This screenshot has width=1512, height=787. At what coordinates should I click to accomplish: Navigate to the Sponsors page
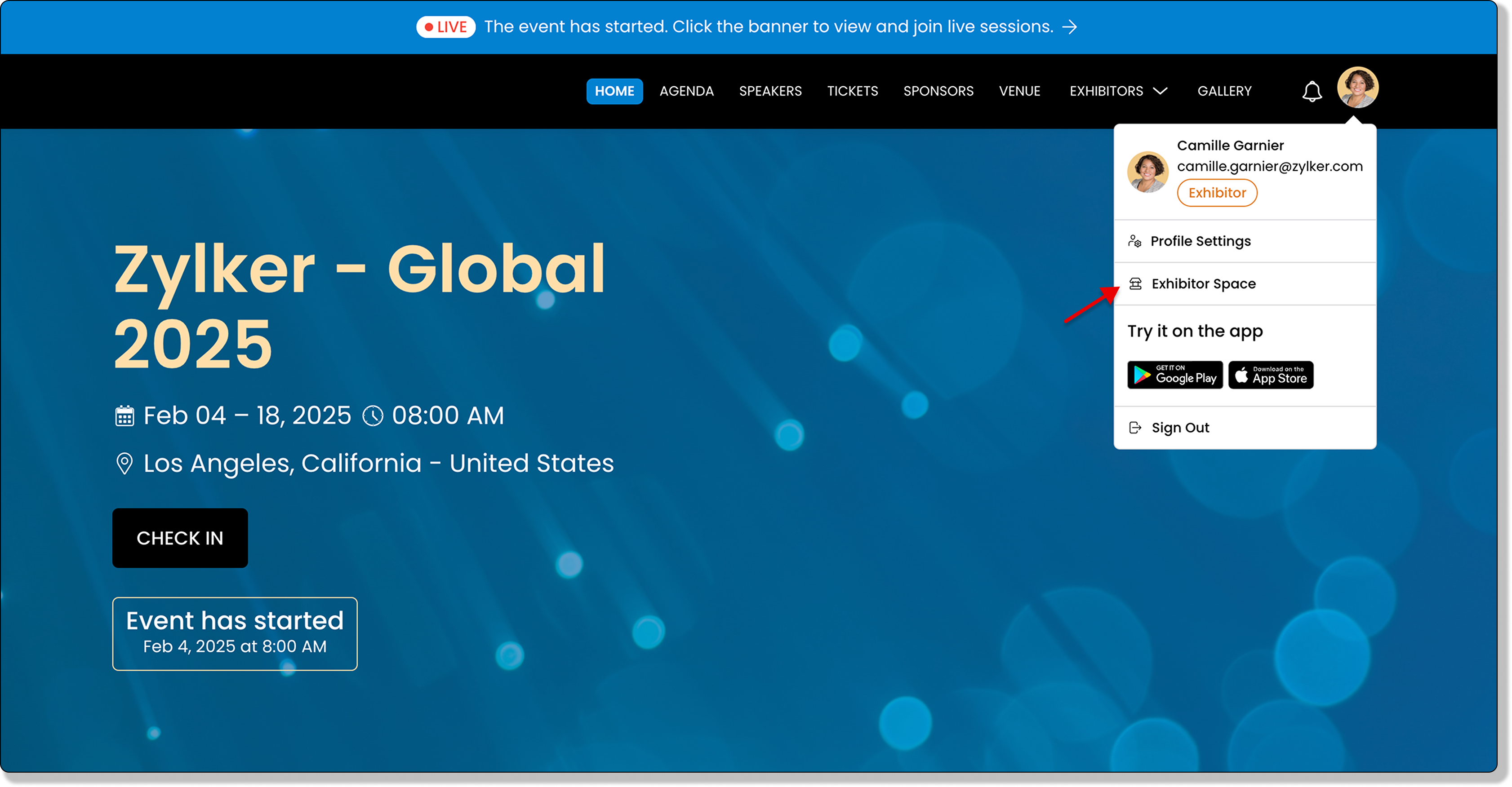pos(938,91)
